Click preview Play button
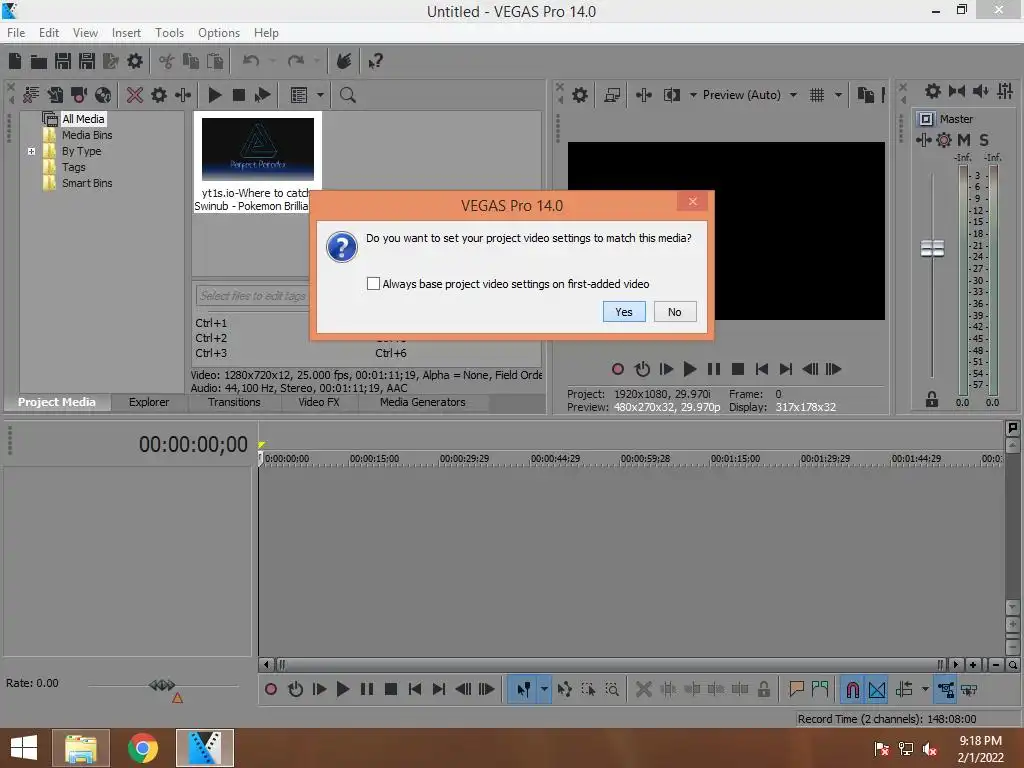 click(690, 370)
